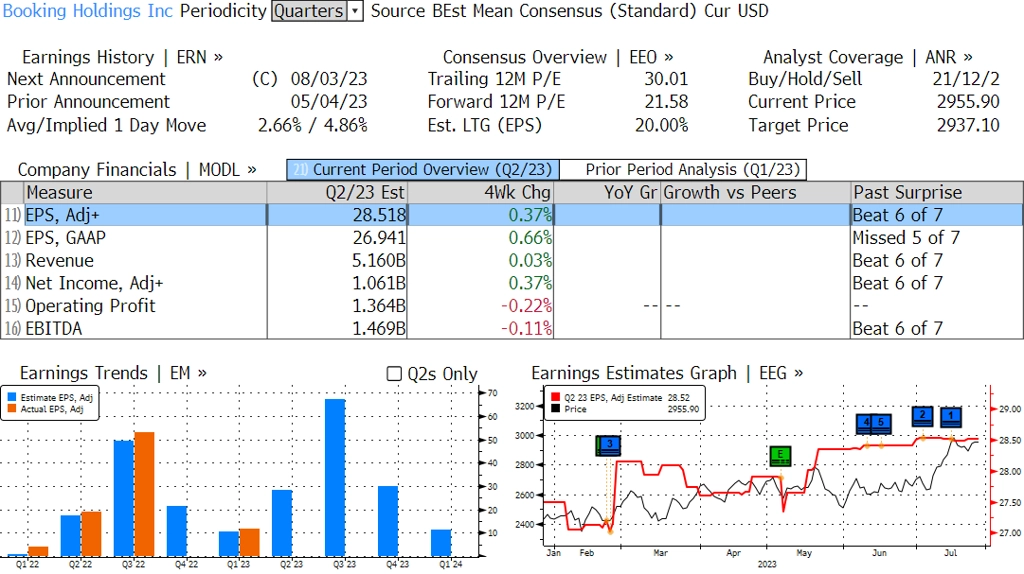Click the Target Price value 2937.10
This screenshot has width=1024, height=574.
pyautogui.click(x=968, y=125)
